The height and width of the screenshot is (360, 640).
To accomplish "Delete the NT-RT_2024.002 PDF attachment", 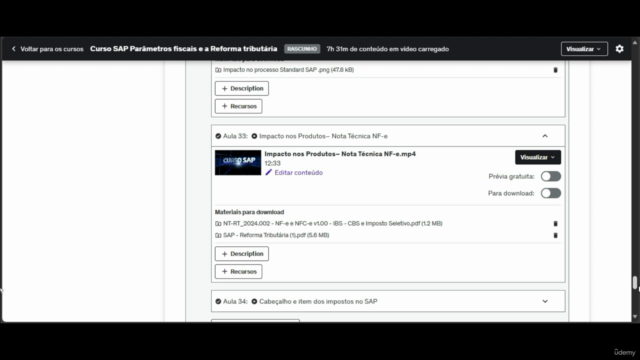I will (555, 224).
